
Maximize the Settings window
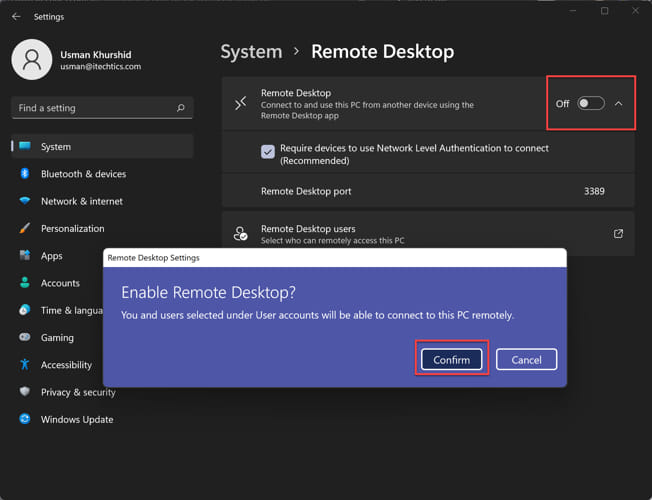click(x=605, y=11)
